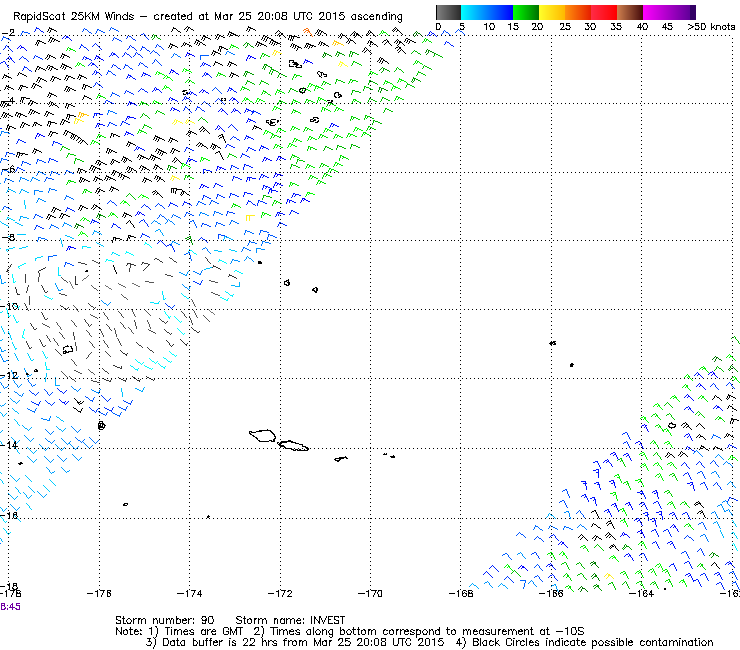Click the yellow 20-25 knots legend segment

click(552, 12)
